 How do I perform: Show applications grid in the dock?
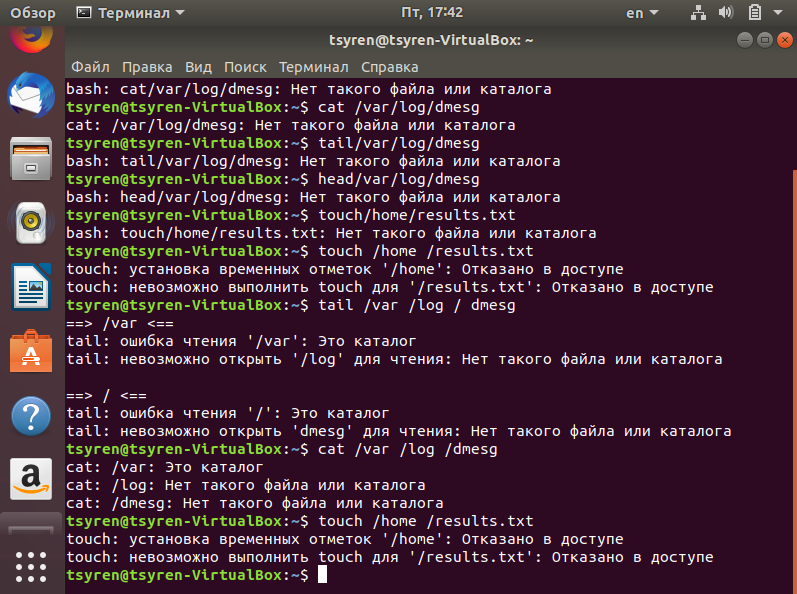(x=31, y=567)
